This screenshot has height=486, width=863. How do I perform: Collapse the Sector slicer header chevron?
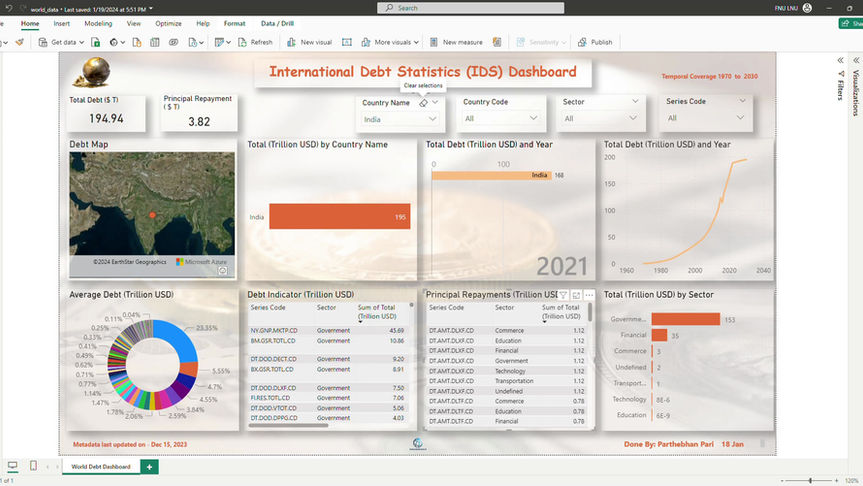tap(635, 101)
